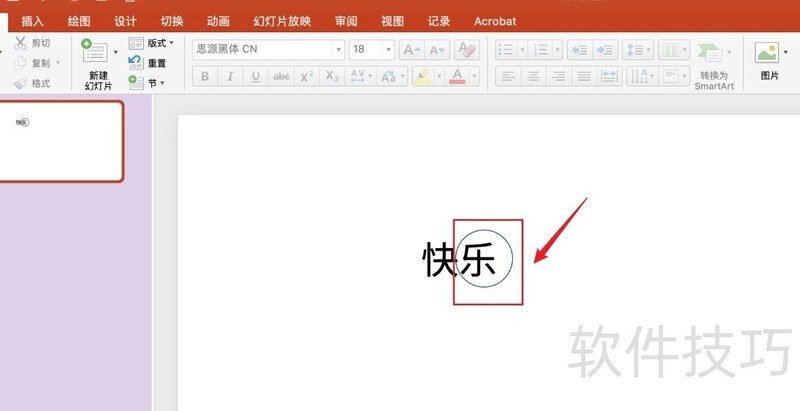Screen dimensions: 800x411
Task: Switch to the 绘图 tab
Action: coord(79,21)
